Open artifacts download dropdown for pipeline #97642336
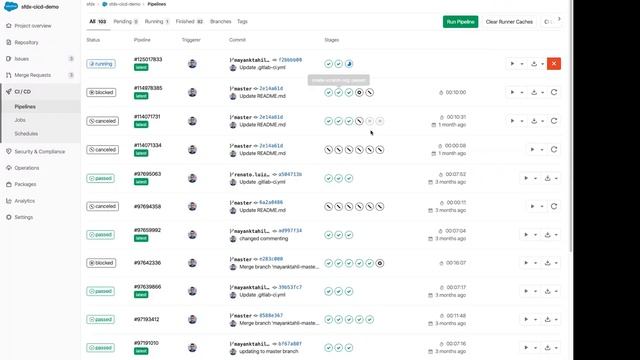This screenshot has height=360, width=640. tap(551, 263)
